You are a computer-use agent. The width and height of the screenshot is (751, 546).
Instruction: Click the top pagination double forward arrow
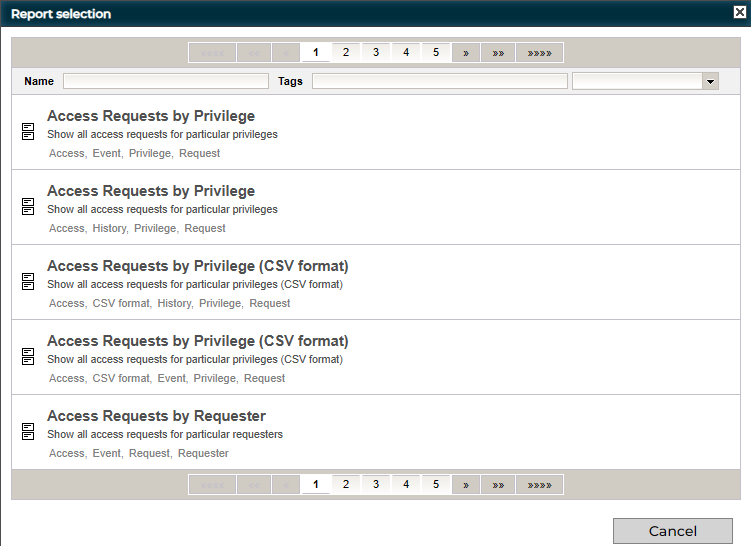[498, 53]
